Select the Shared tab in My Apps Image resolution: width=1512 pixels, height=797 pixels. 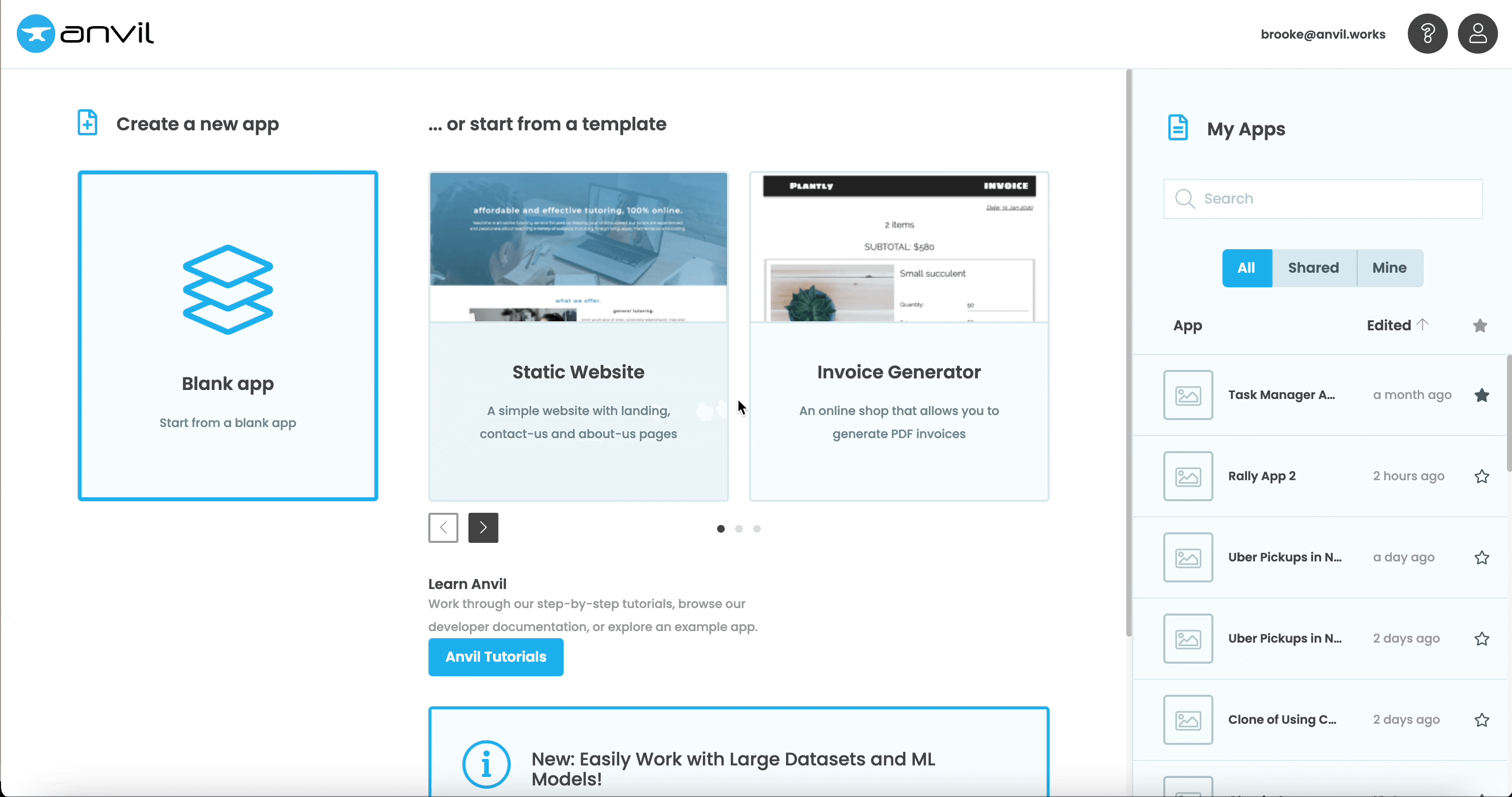pos(1313,267)
